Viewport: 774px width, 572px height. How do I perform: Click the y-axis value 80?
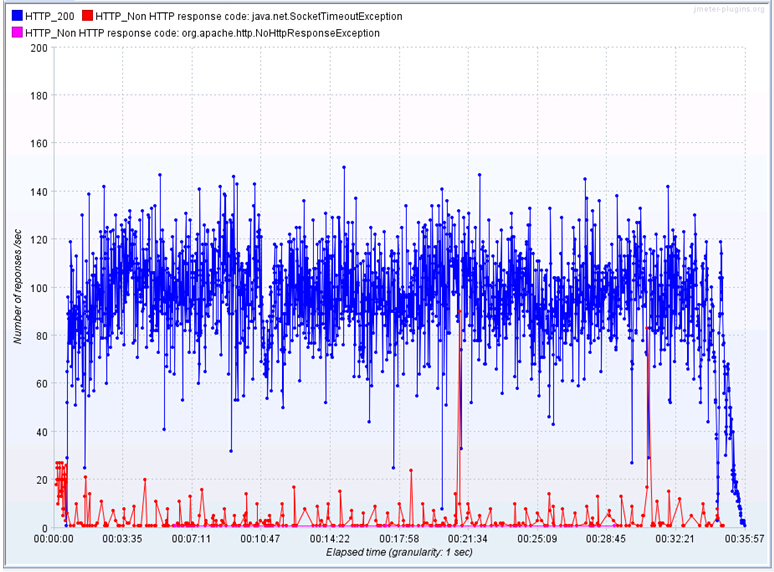click(x=42, y=336)
